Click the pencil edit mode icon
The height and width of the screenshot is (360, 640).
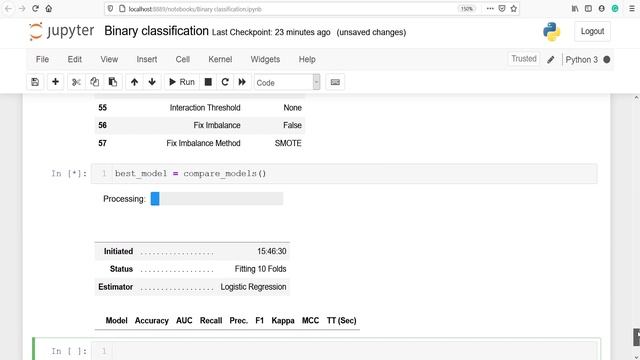tap(551, 60)
